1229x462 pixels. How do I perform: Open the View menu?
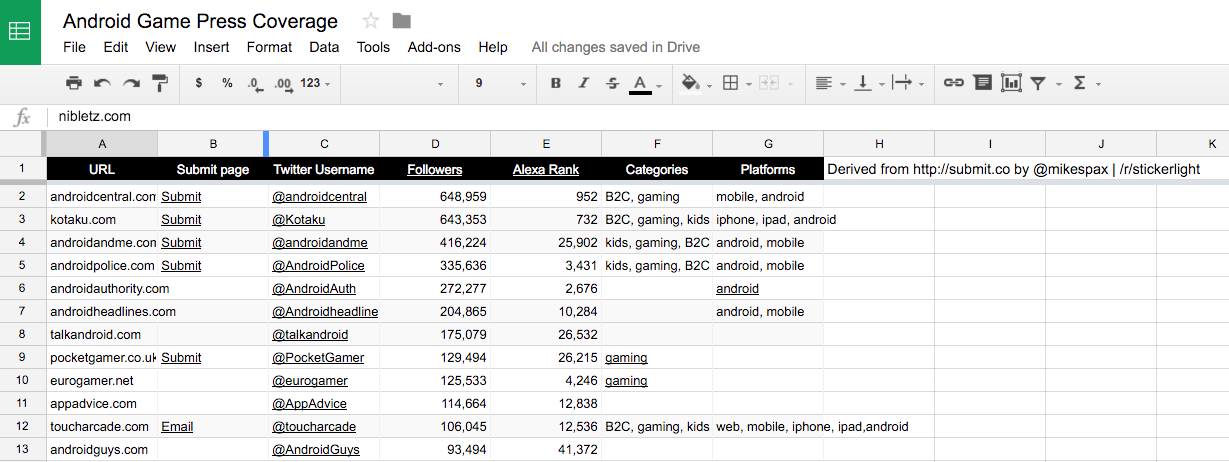(x=160, y=47)
